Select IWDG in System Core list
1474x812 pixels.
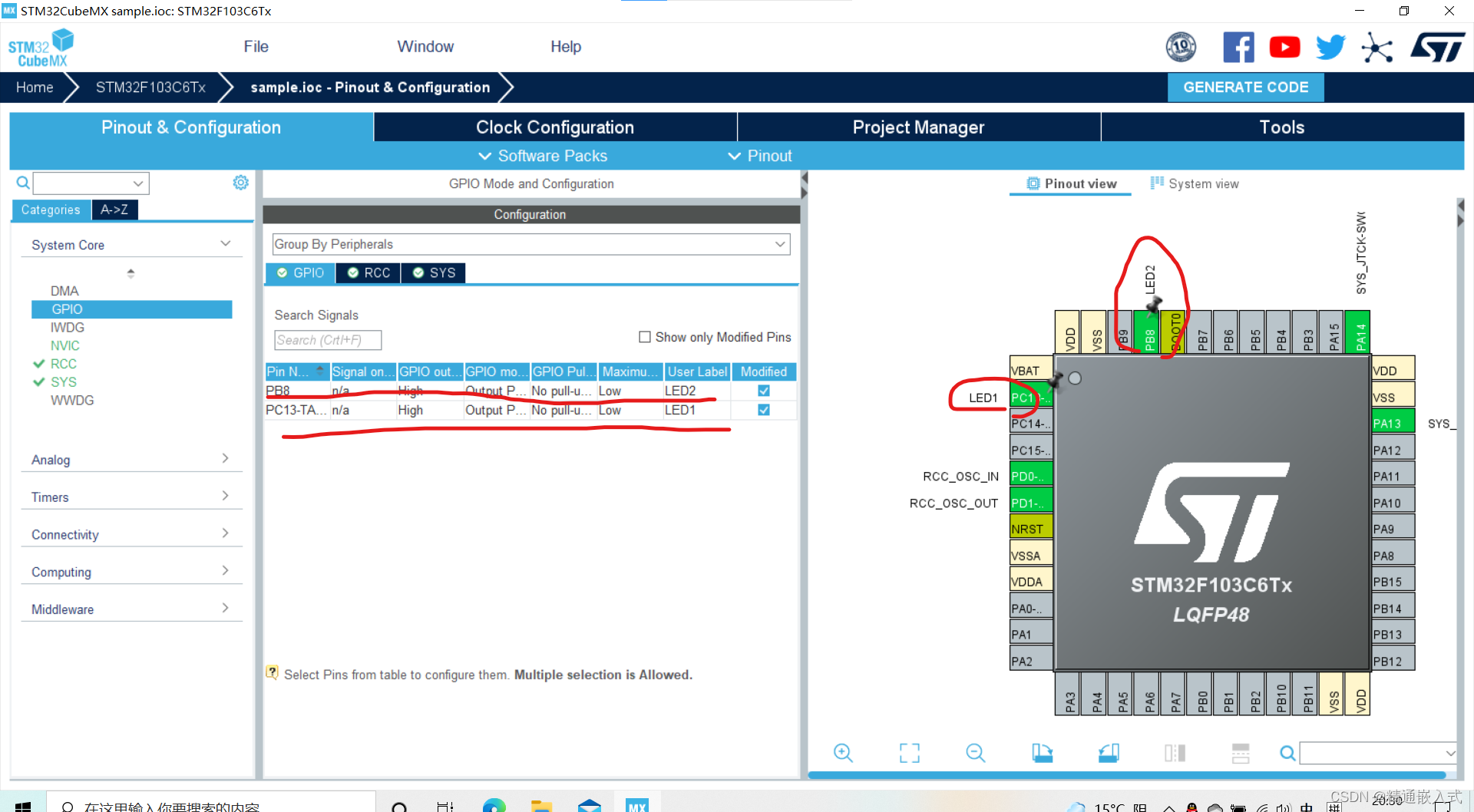pos(68,327)
